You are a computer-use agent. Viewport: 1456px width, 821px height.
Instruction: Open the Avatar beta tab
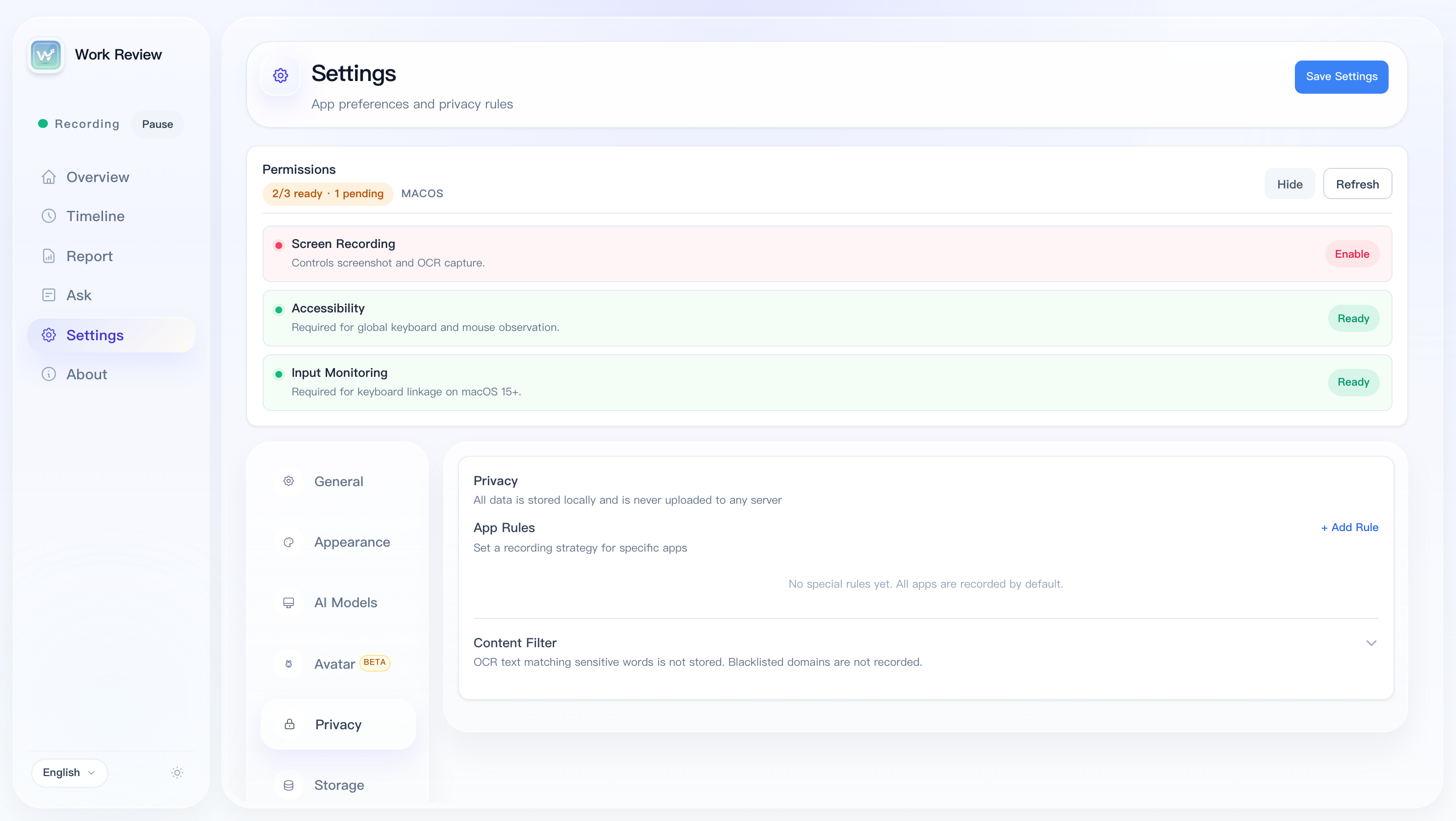pos(338,663)
